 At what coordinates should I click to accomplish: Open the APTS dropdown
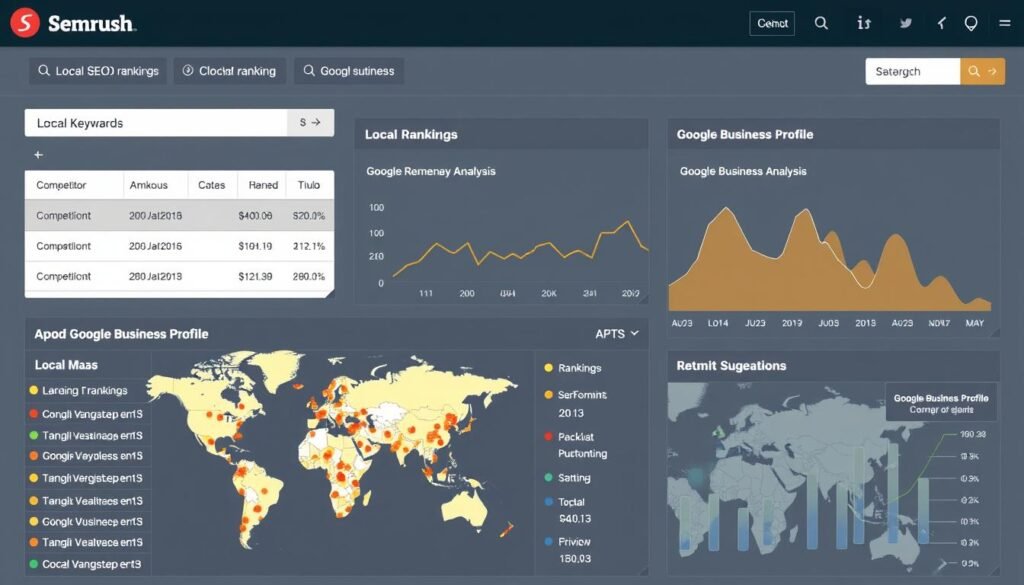click(x=617, y=334)
